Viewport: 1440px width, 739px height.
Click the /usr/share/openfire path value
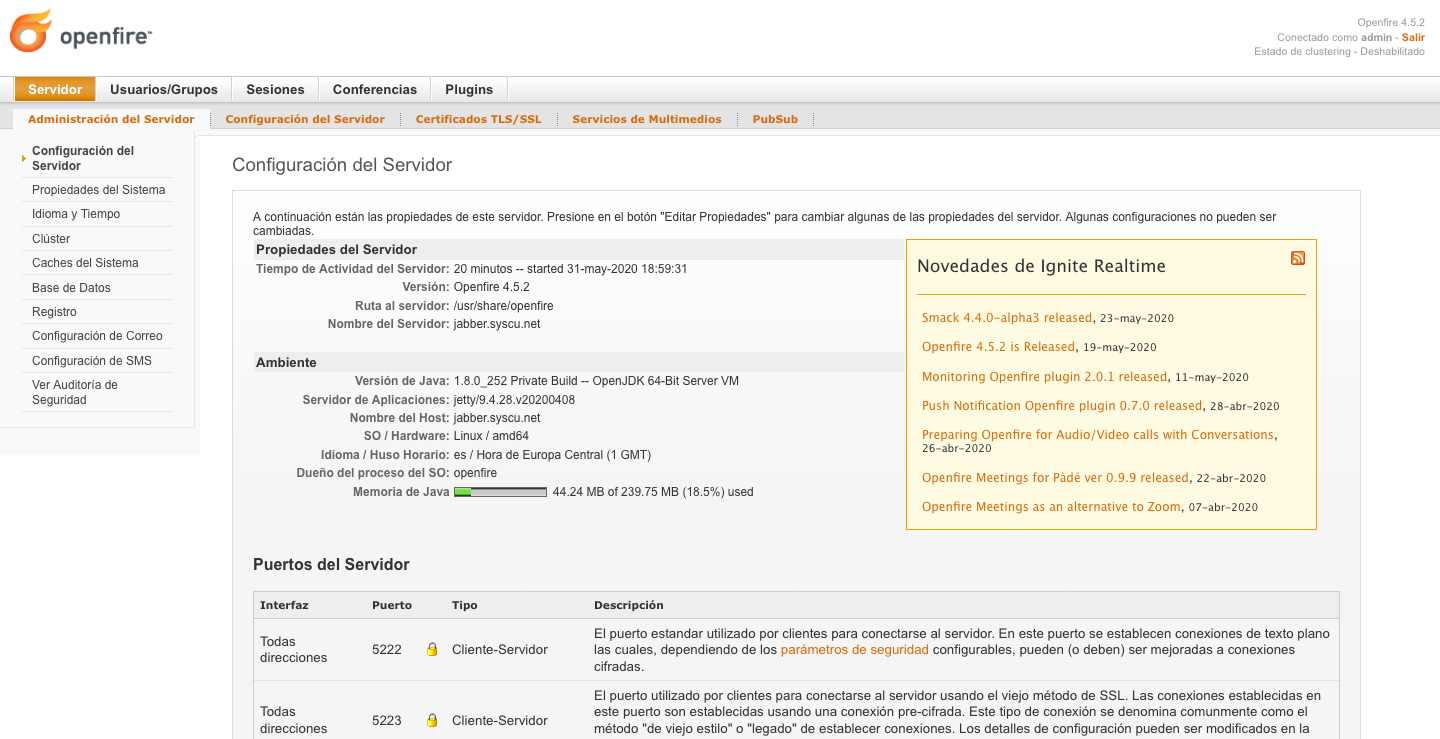pos(504,306)
